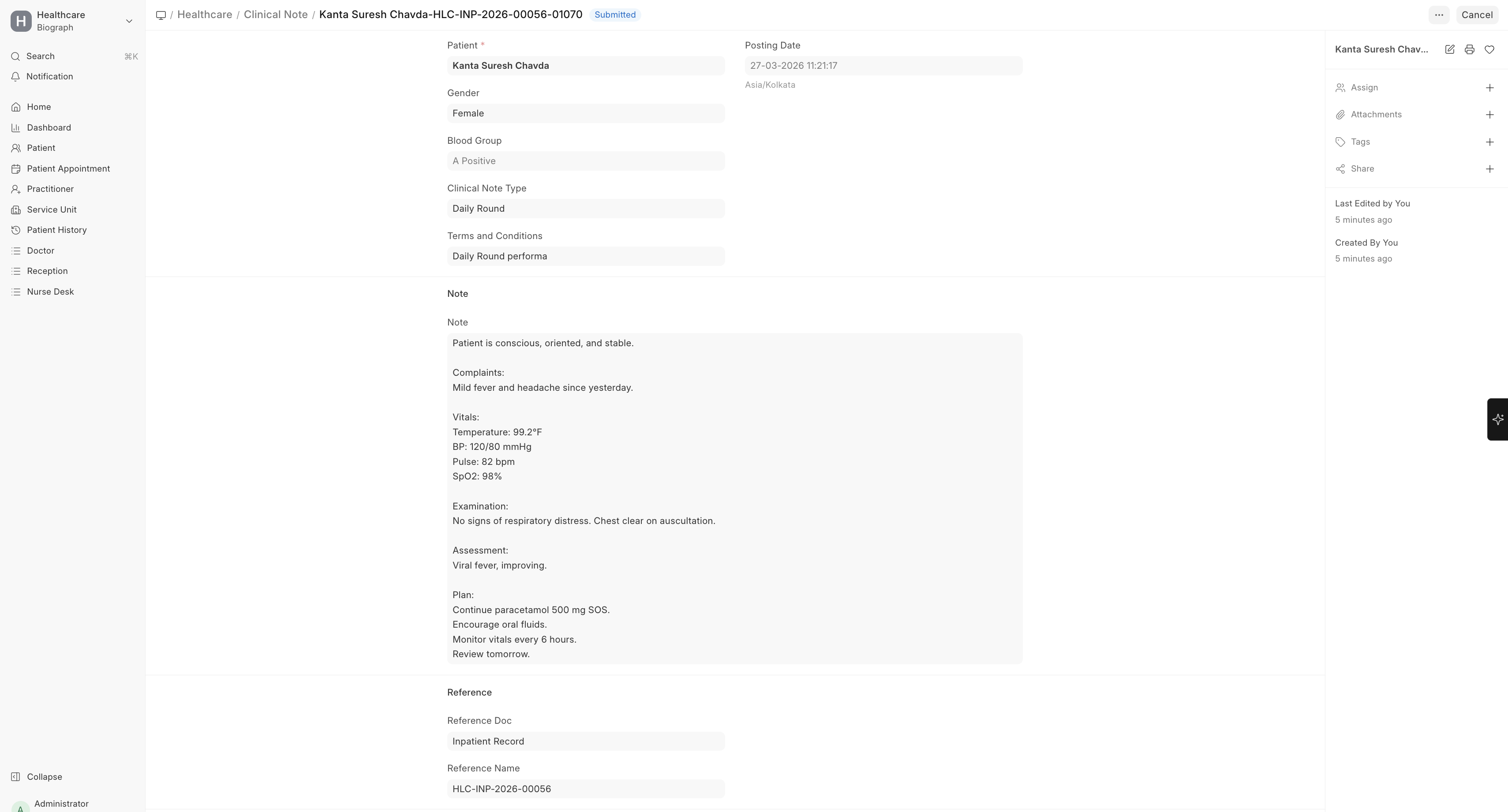The height and width of the screenshot is (812, 1508).
Task: Add an attachment with plus icon
Action: tap(1489, 115)
